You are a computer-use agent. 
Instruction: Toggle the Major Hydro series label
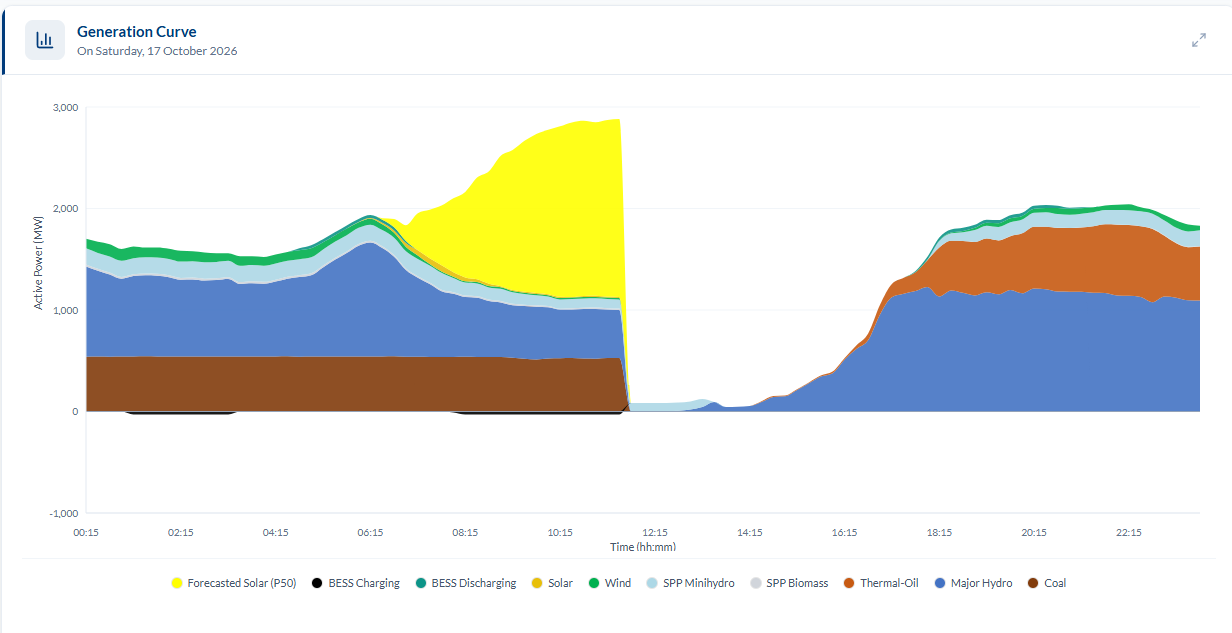[981, 583]
